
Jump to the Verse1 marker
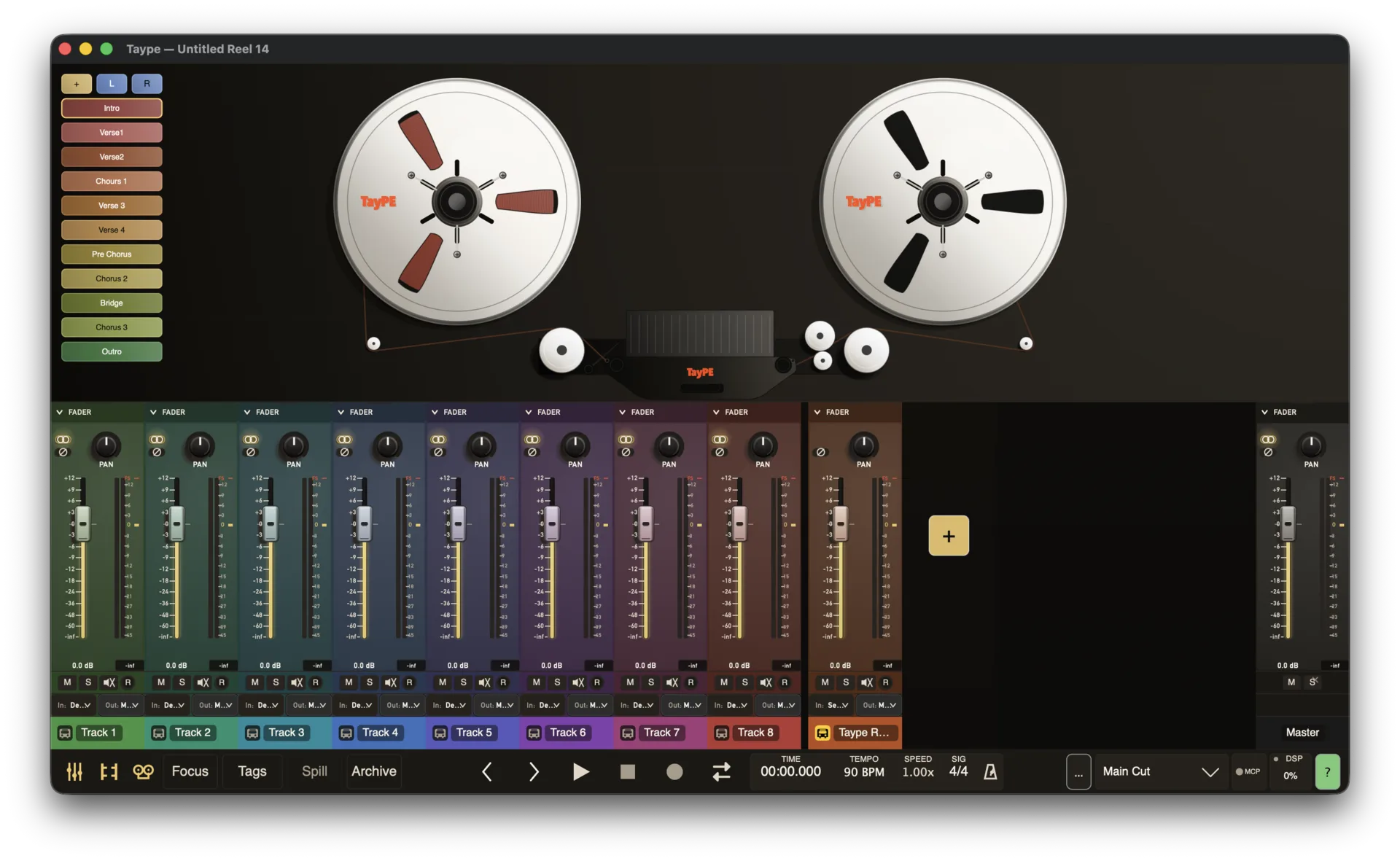[112, 133]
